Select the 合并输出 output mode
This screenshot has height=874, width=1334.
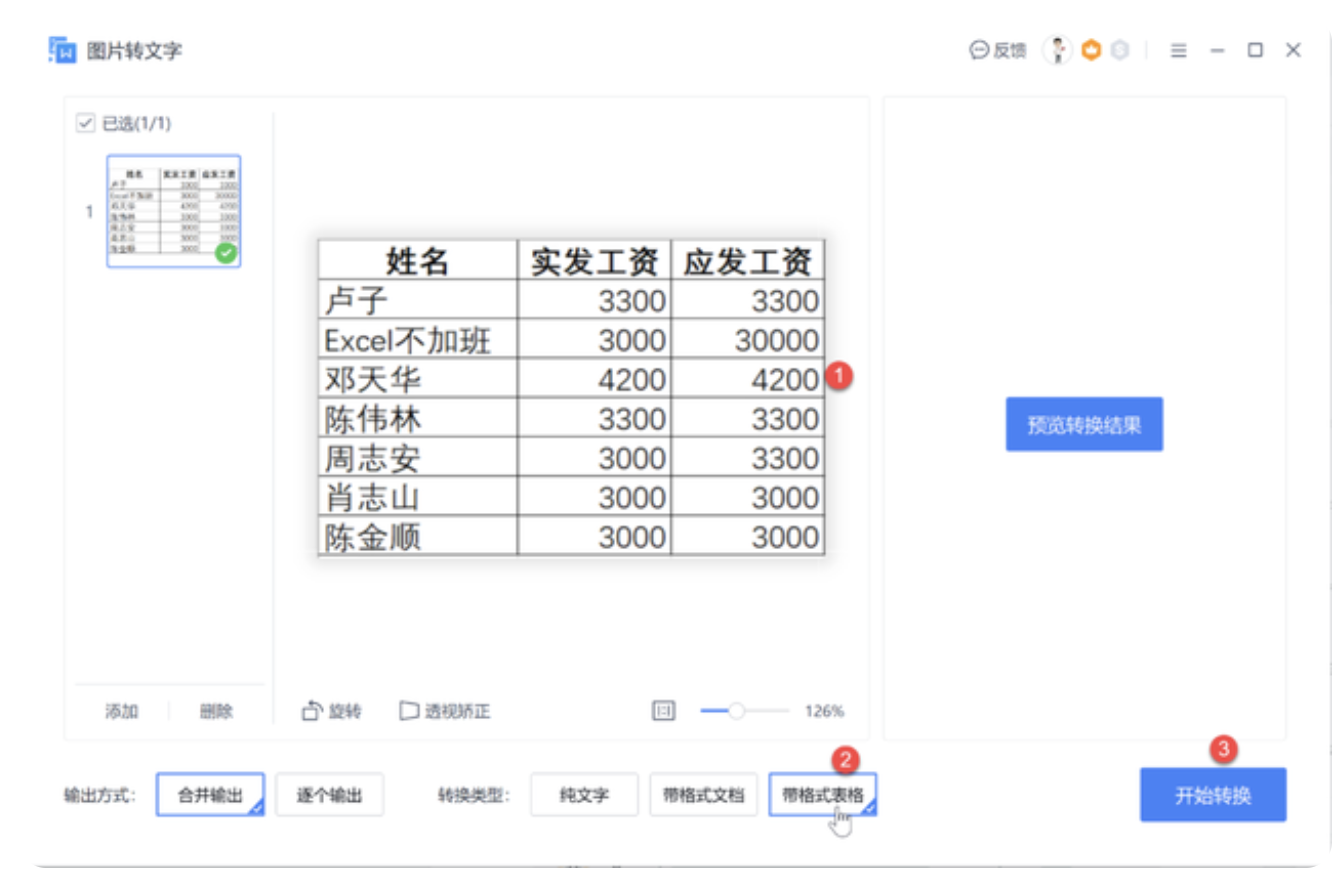[x=210, y=796]
